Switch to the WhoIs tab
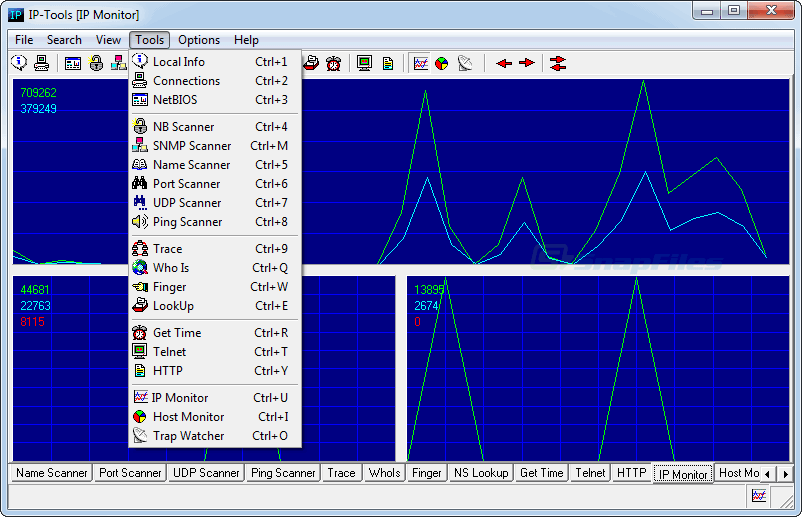Image resolution: width=802 pixels, height=517 pixels. (384, 473)
